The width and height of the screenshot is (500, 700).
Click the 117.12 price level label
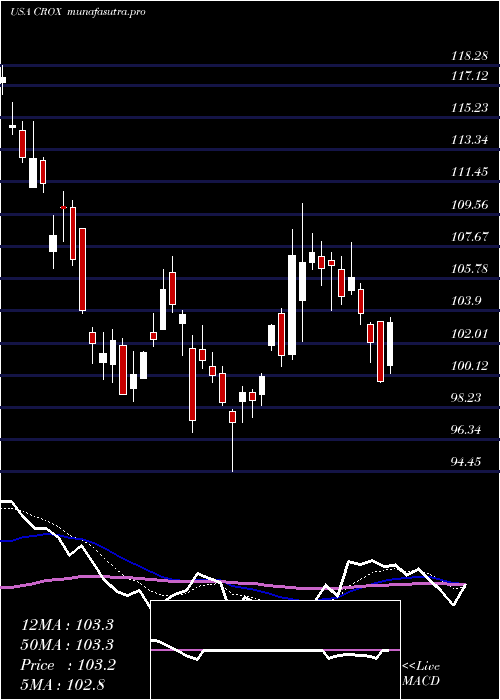coord(469,76)
